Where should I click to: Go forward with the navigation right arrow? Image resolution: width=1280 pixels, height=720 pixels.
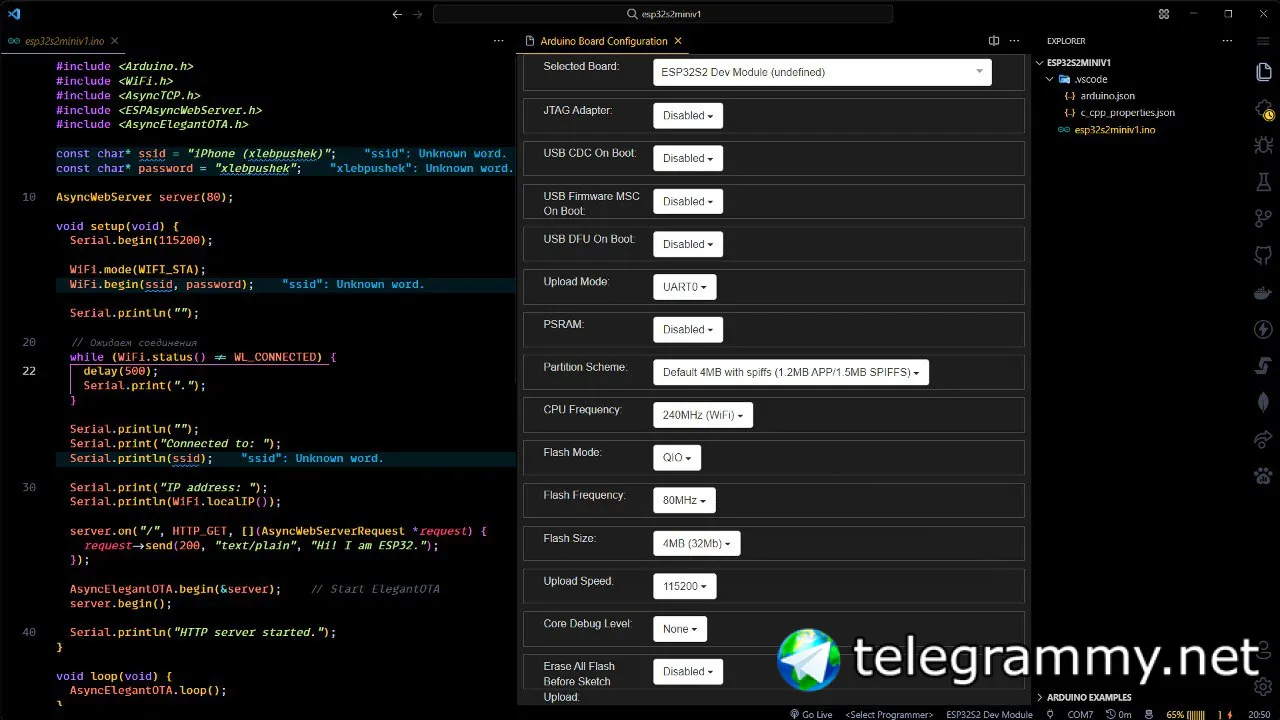click(418, 14)
